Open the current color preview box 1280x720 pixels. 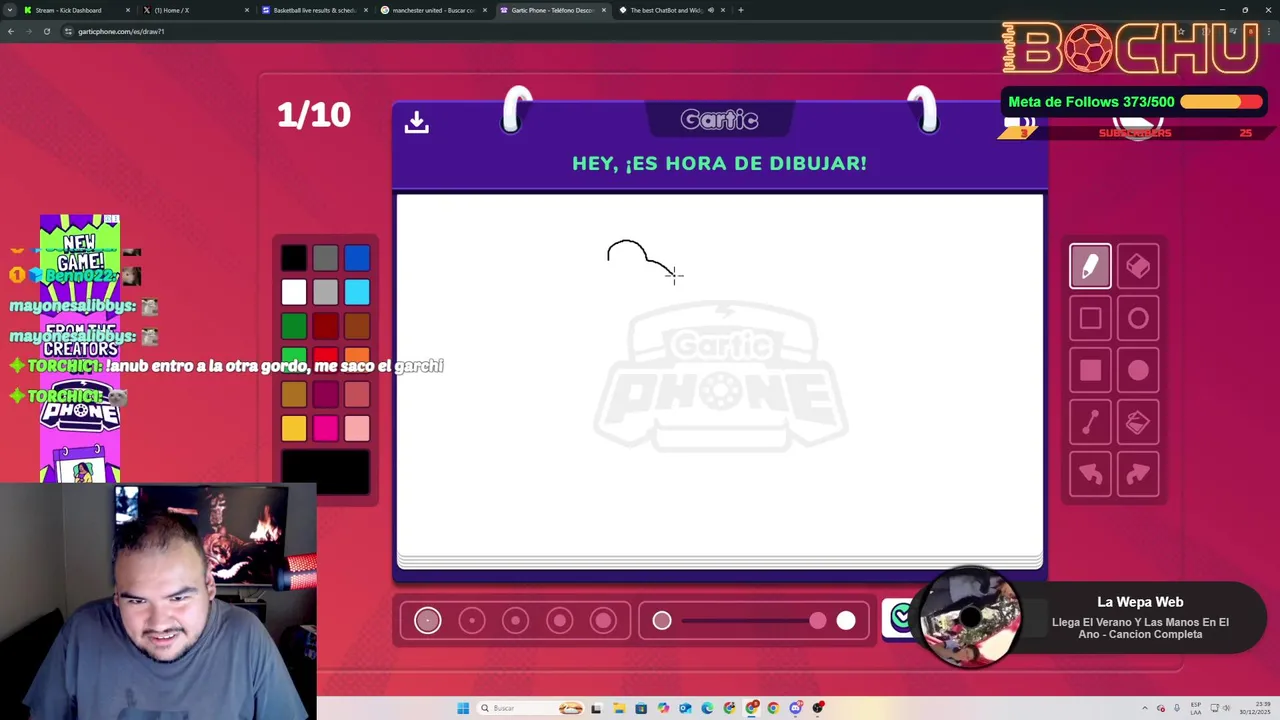coord(325,472)
